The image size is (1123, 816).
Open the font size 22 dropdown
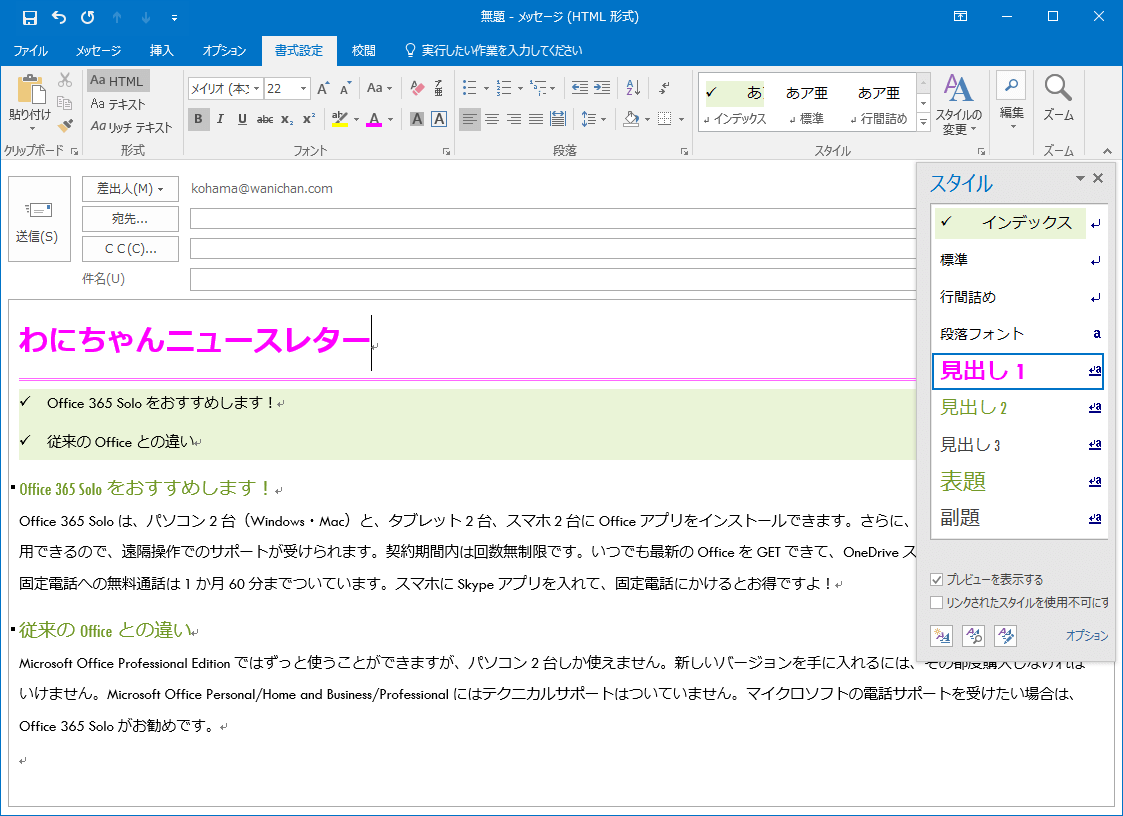pyautogui.click(x=304, y=88)
